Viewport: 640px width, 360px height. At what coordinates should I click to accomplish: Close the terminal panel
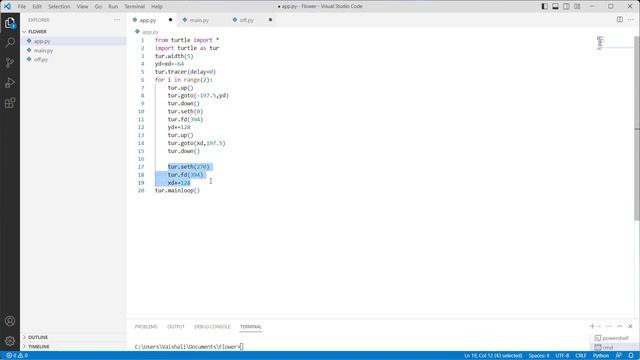click(630, 327)
